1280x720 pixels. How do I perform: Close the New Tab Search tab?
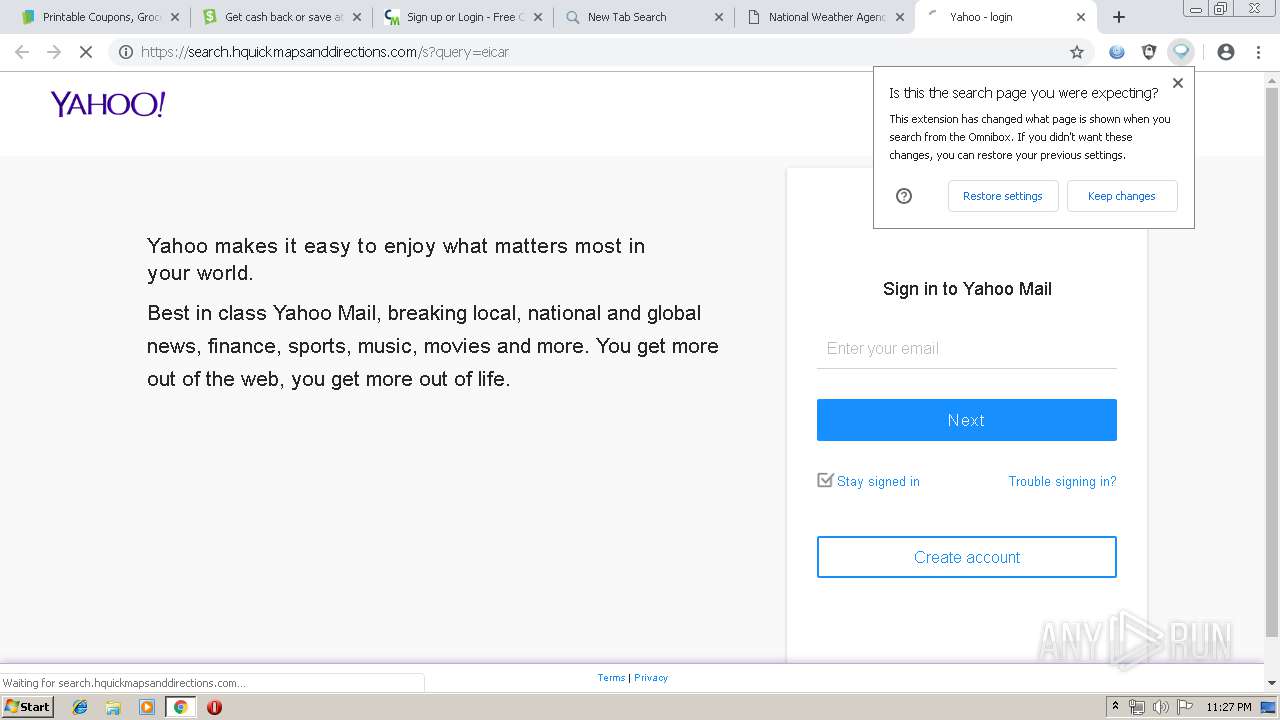tap(718, 17)
